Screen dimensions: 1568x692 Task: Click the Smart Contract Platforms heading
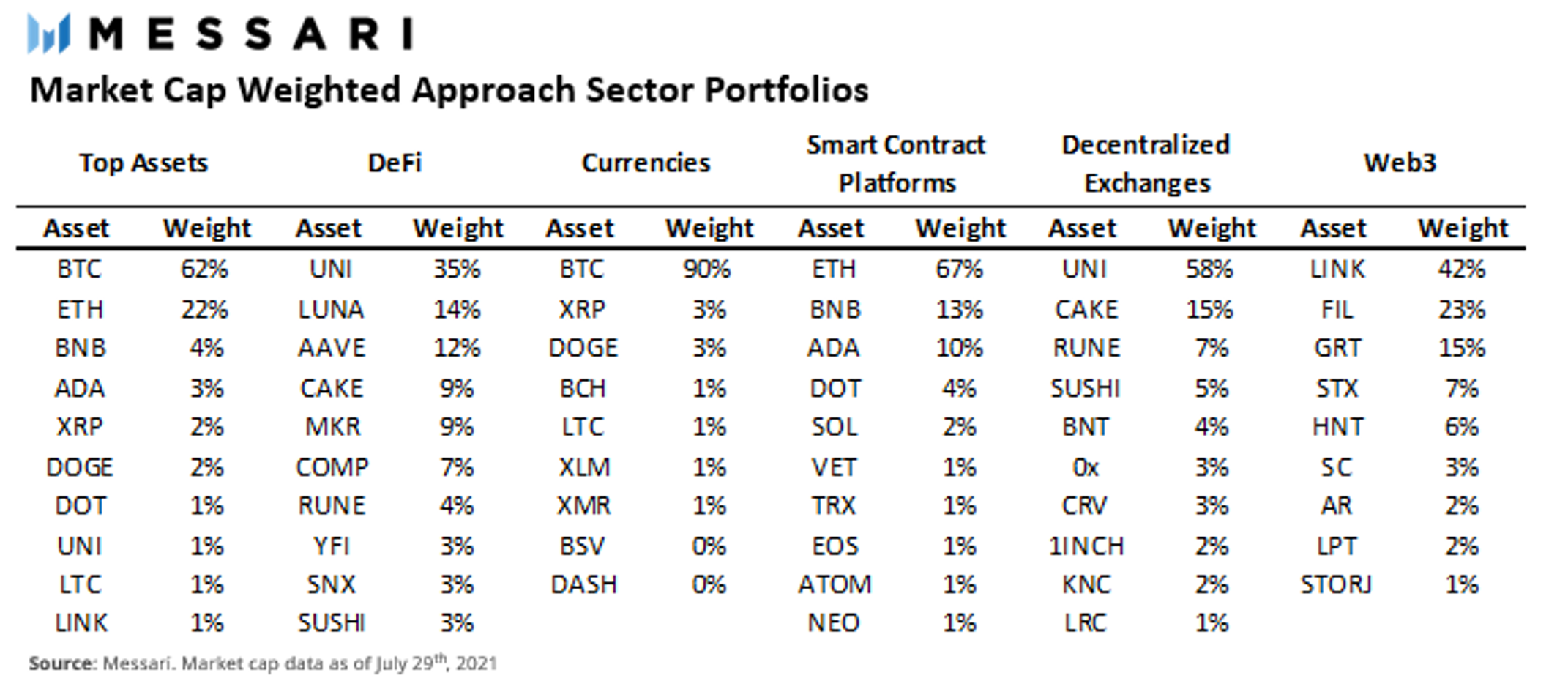click(897, 164)
